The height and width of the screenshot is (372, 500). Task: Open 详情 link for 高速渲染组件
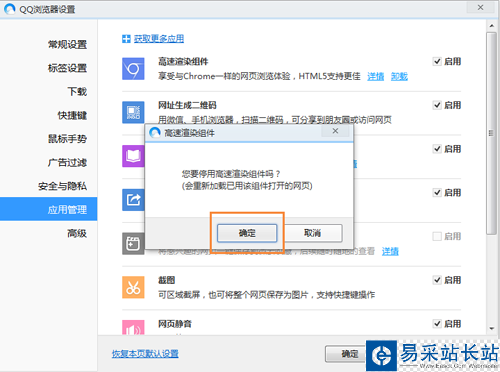coord(376,76)
